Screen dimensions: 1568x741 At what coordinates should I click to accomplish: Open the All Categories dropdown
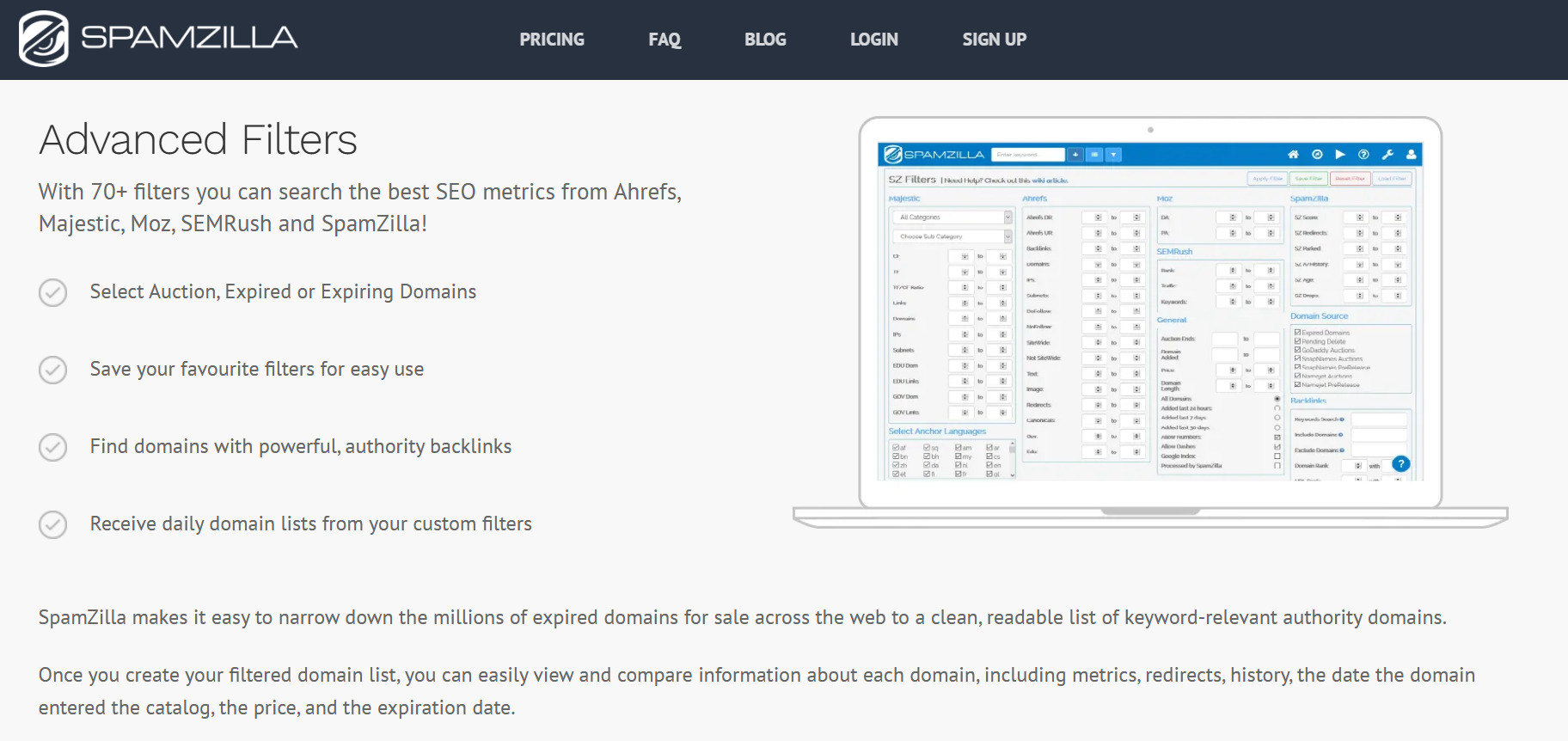[x=952, y=217]
